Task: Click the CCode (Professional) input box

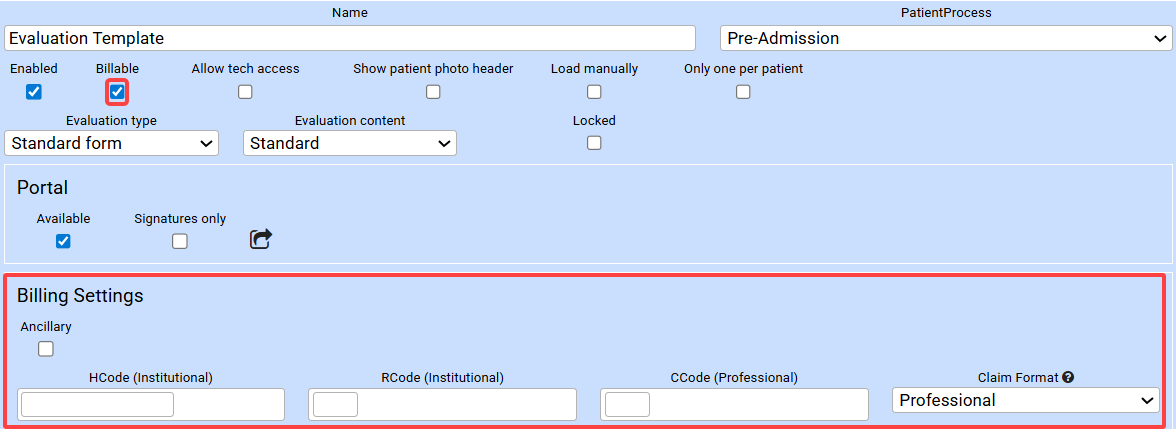Action: 628,404
